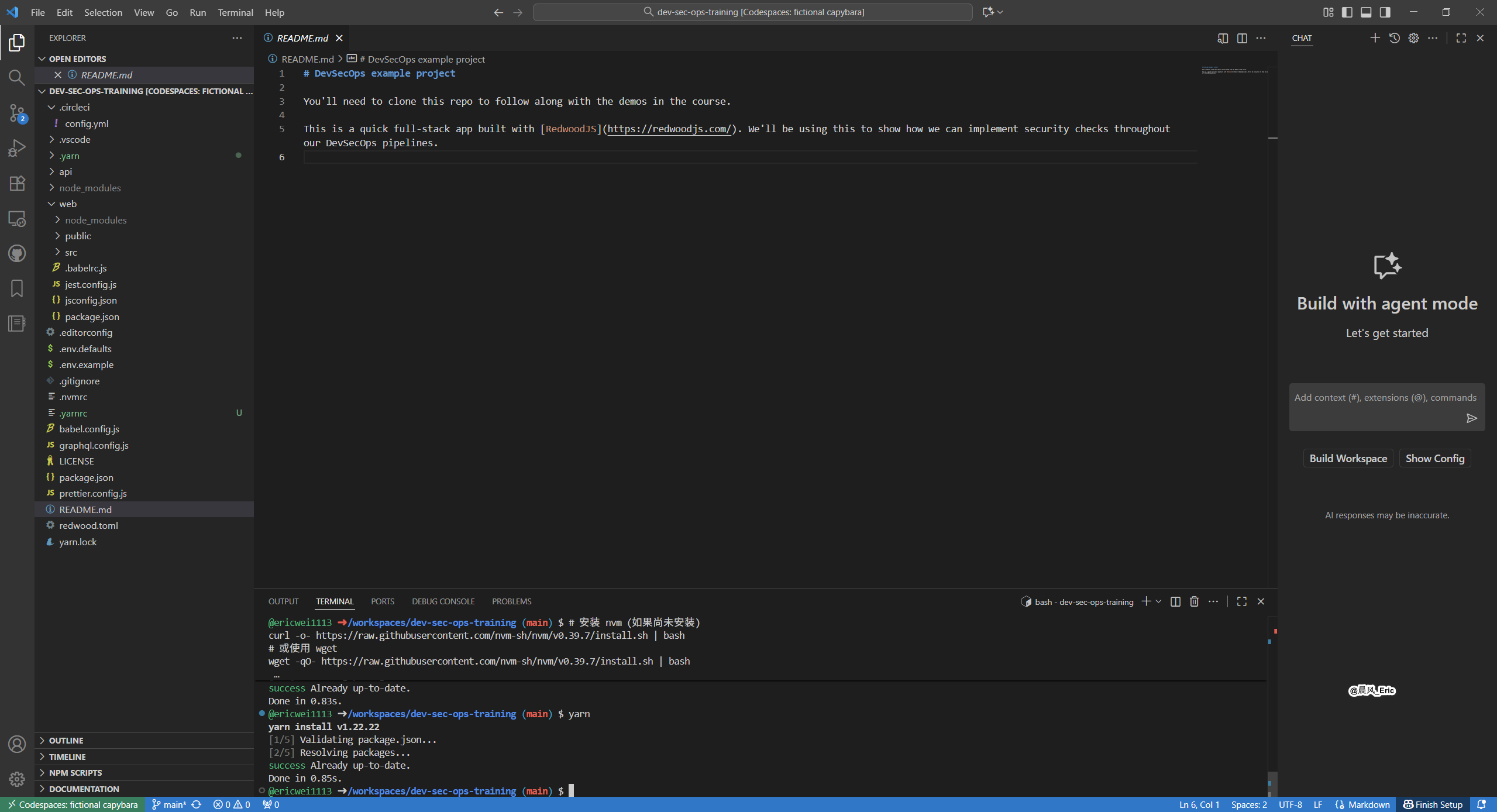The width and height of the screenshot is (1497, 812).
Task: Toggle the secondary side bar layout button
Action: (1385, 12)
